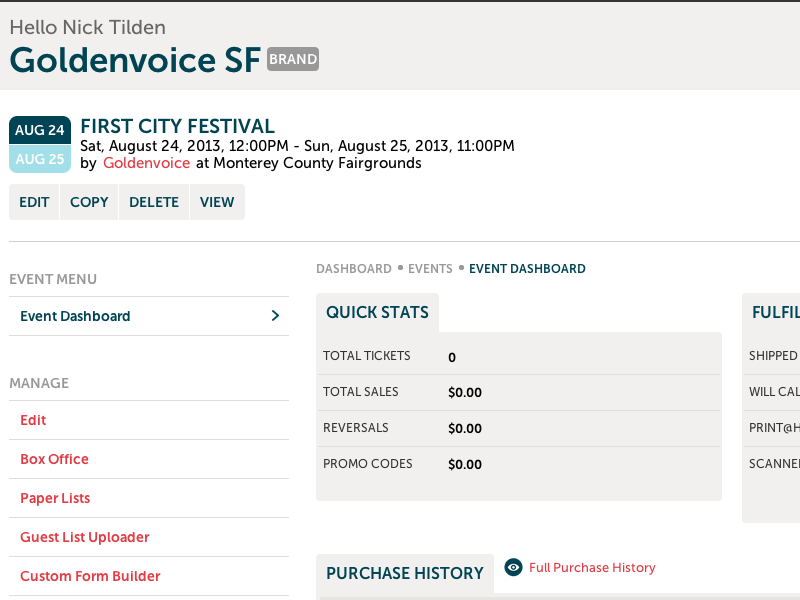Select the QUICK STATS tab header
This screenshot has height=600, width=800.
point(378,312)
